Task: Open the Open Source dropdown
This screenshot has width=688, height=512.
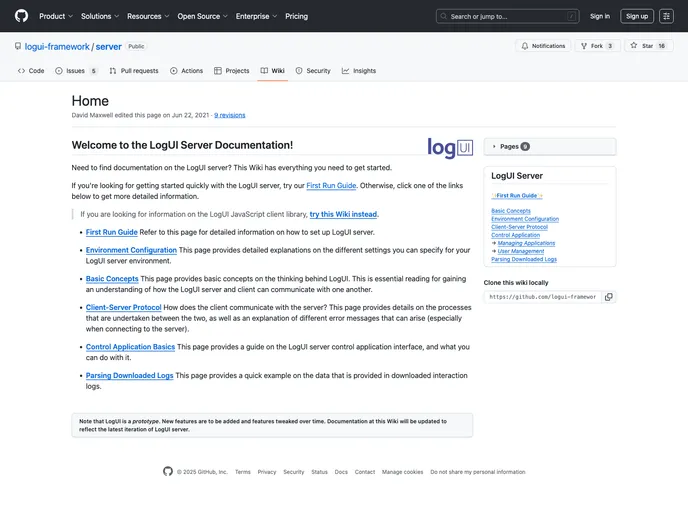Action: (x=202, y=16)
